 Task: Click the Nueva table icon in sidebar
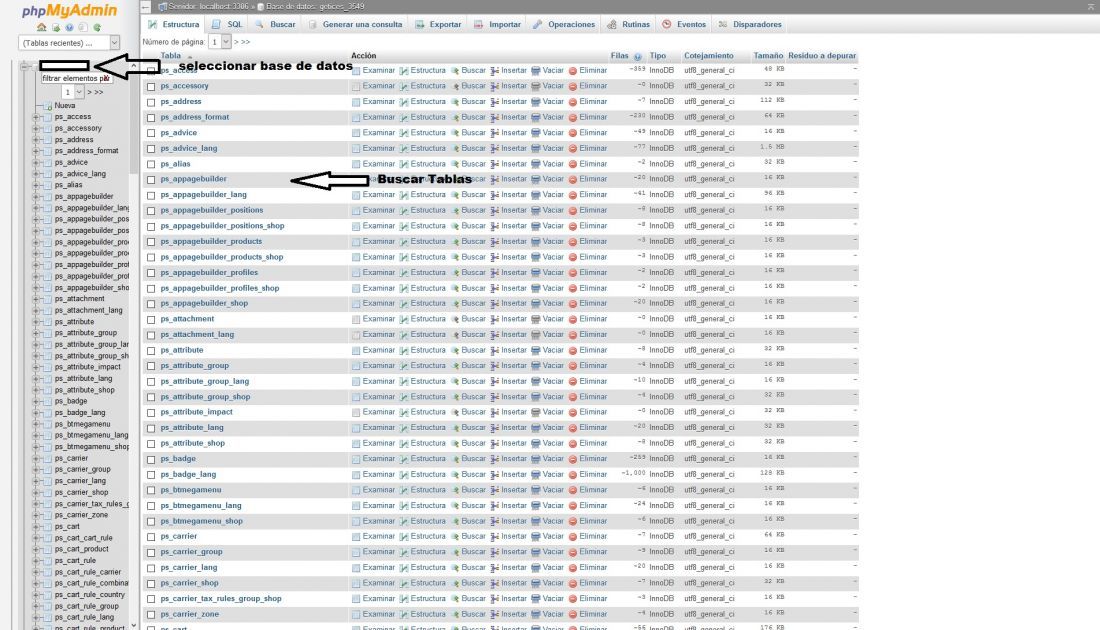coord(48,106)
